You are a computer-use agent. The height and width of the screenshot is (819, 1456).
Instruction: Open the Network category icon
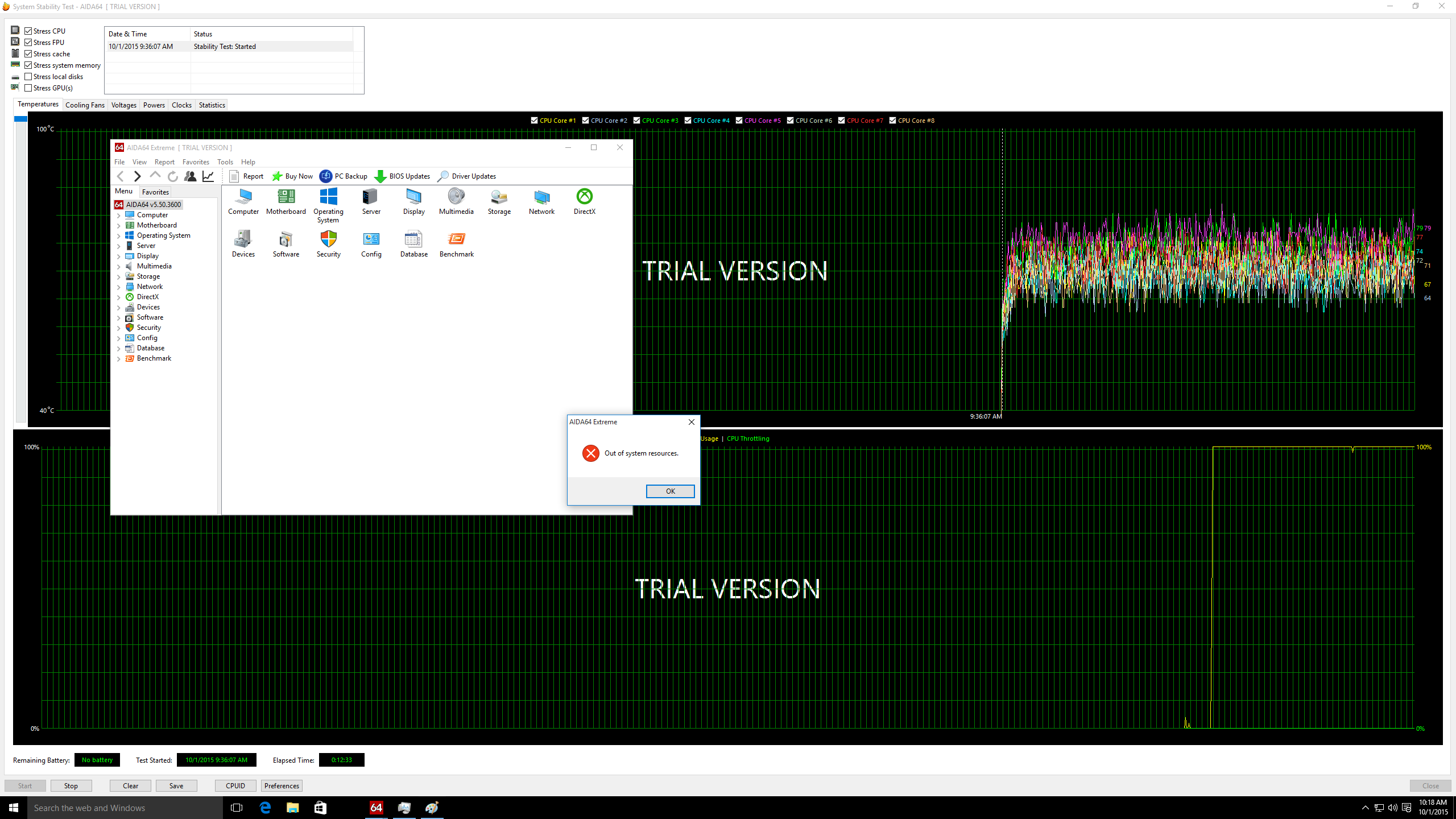point(541,202)
